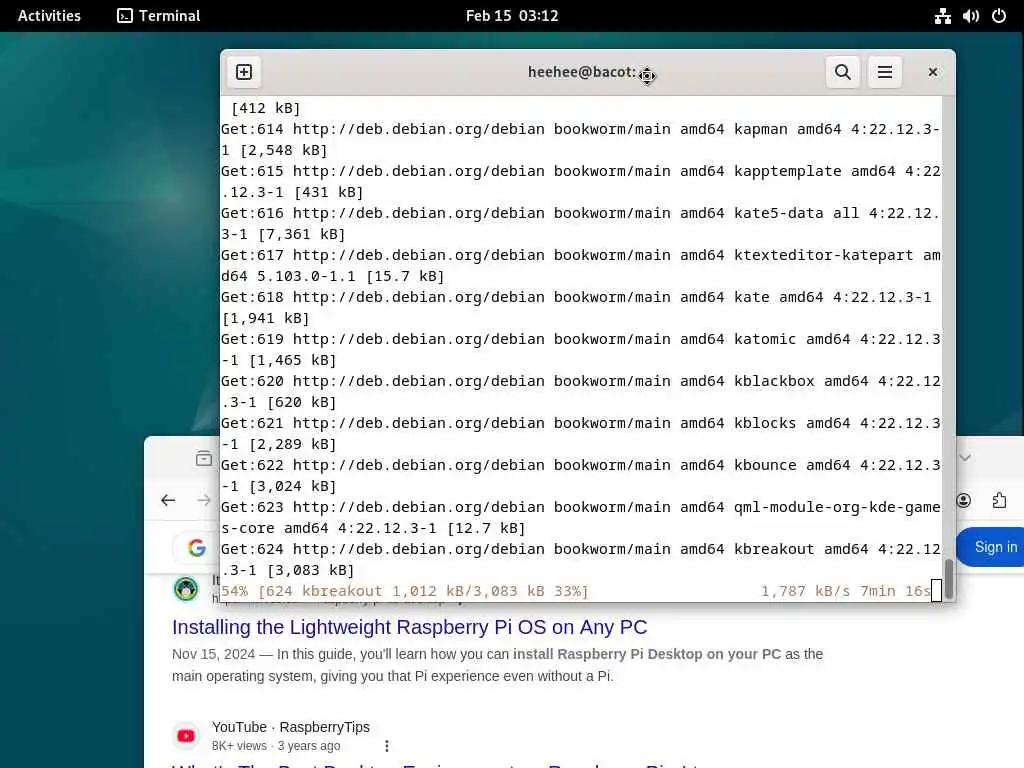Image resolution: width=1024 pixels, height=768 pixels.
Task: Expand the browser tab list chevron
Action: point(965,458)
